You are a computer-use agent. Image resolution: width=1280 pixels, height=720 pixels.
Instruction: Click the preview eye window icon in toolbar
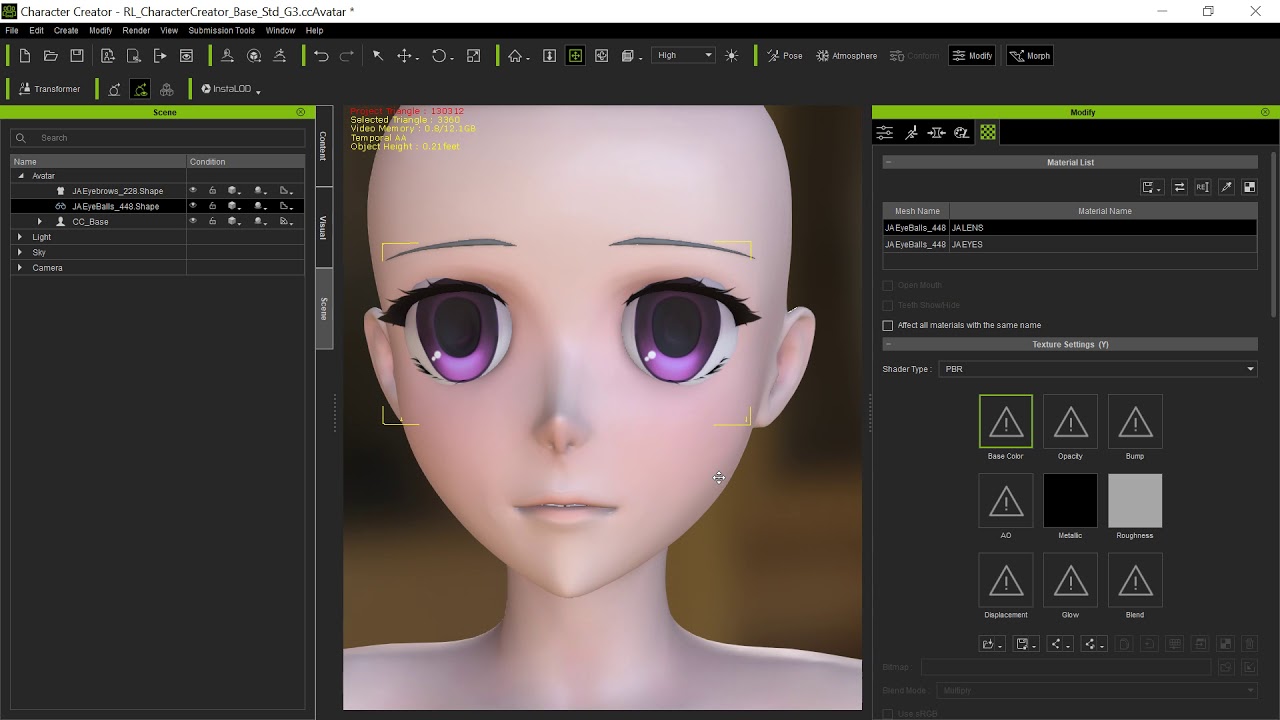coord(186,56)
